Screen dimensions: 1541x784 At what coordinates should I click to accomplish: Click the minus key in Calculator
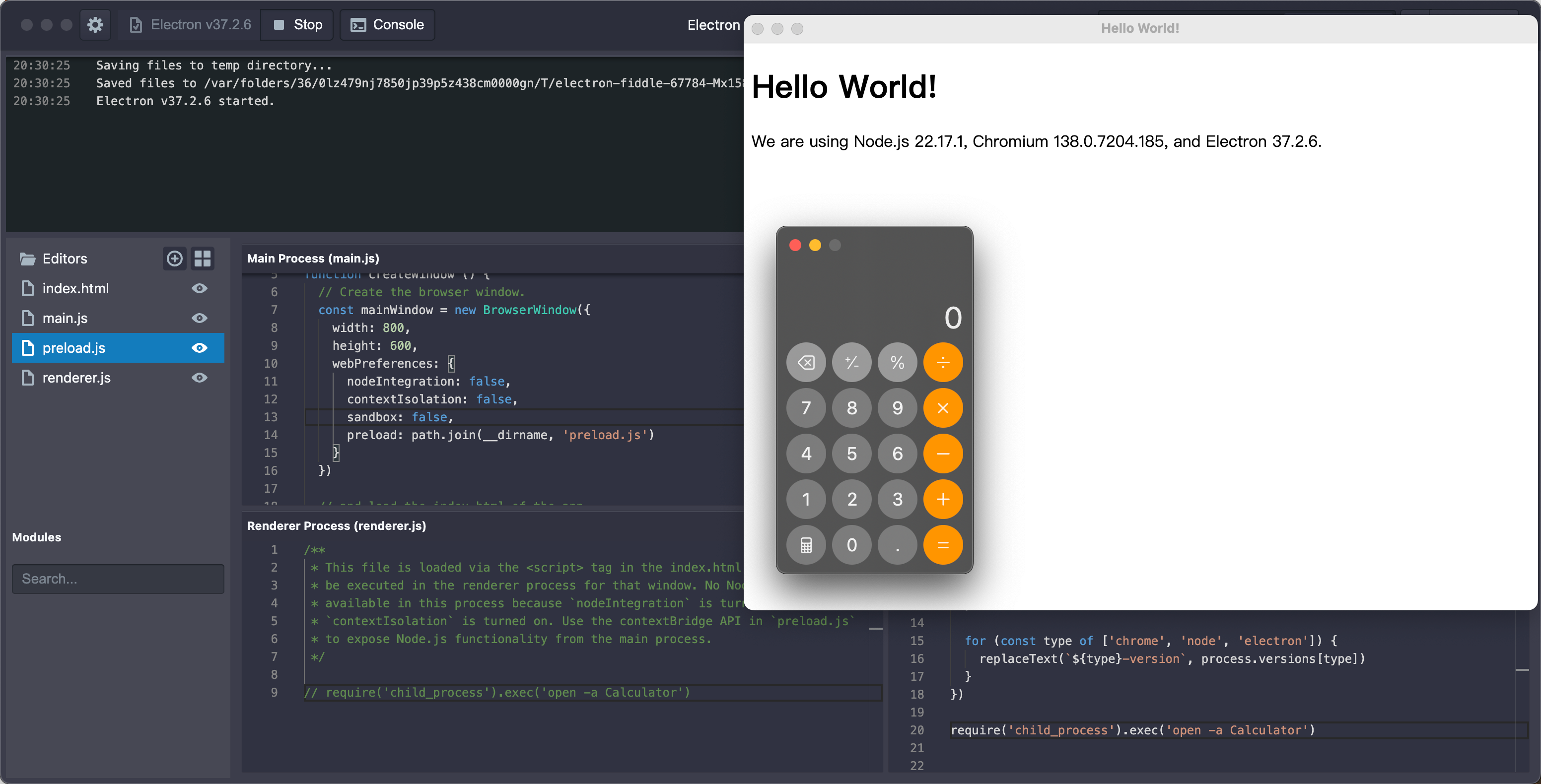tap(943, 454)
